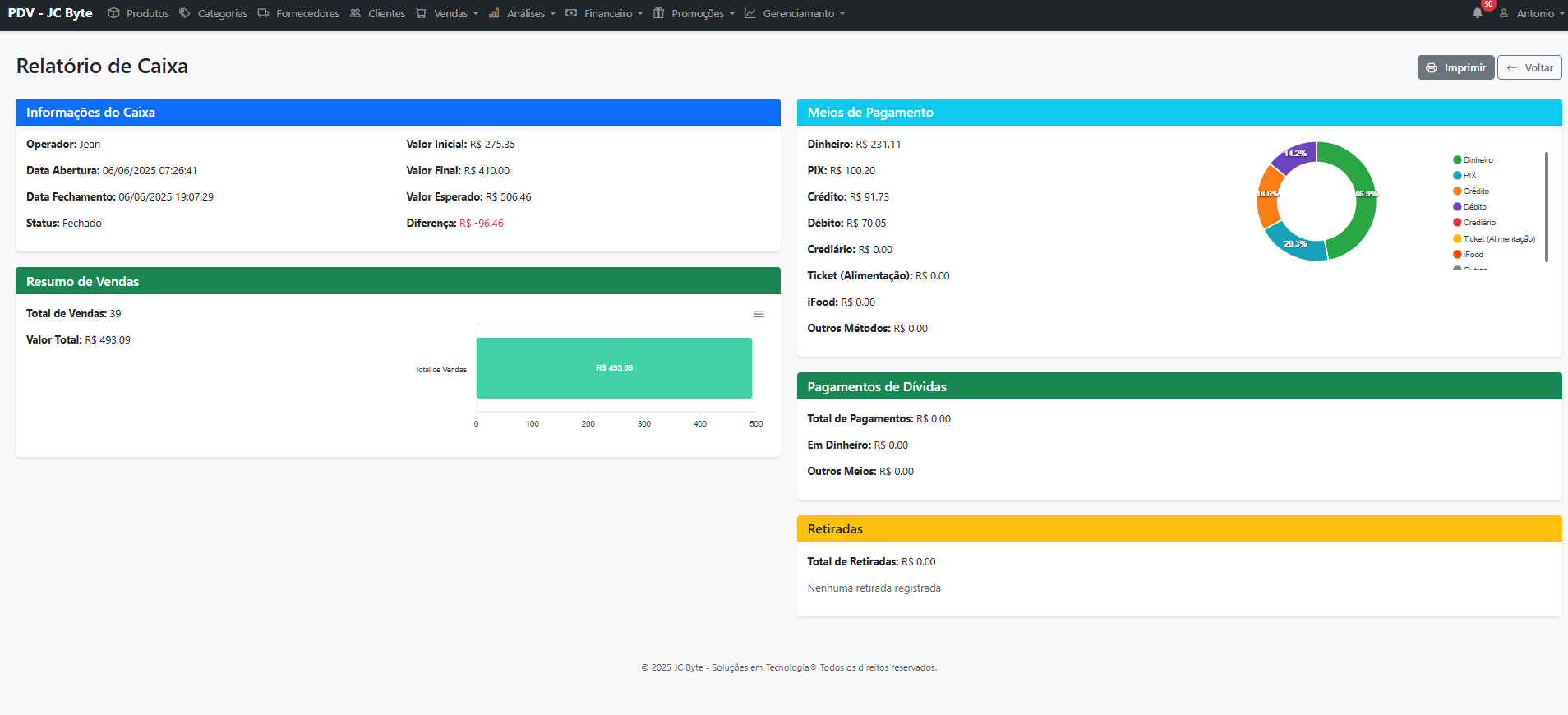Open the Produtos menu item
This screenshot has width=1568, height=715.
tap(147, 13)
